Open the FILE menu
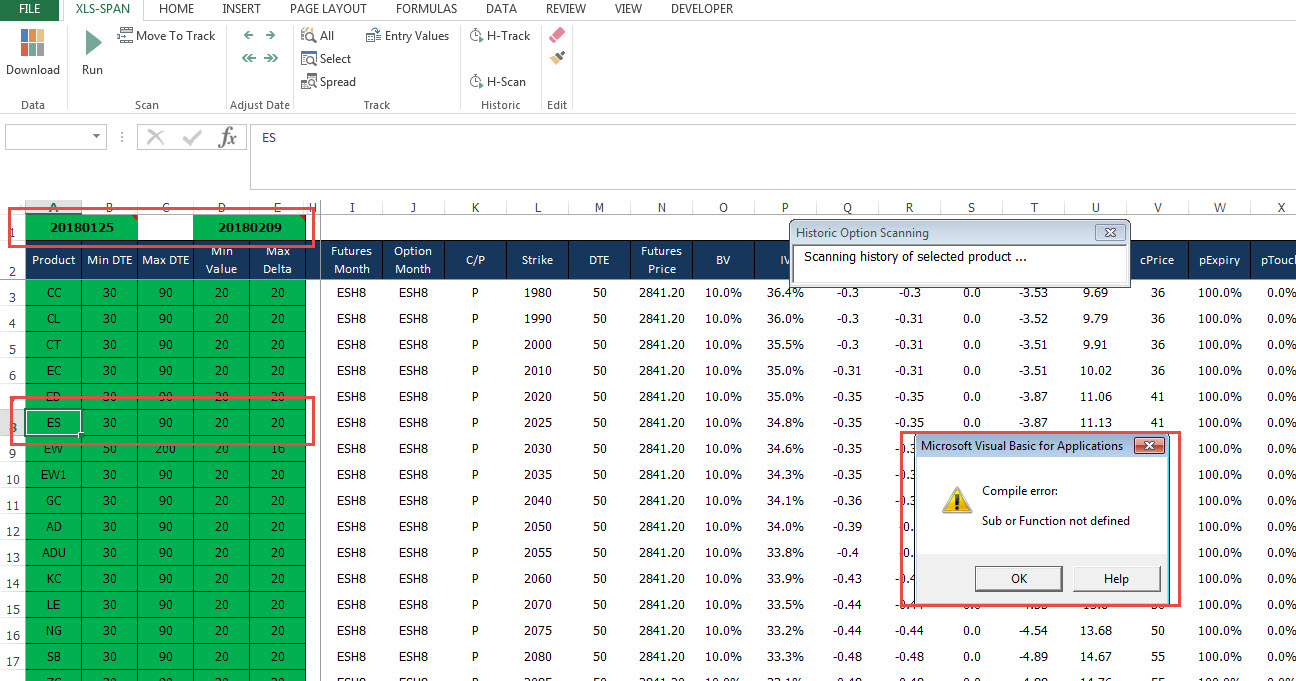This screenshot has height=681, width=1296. point(30,9)
